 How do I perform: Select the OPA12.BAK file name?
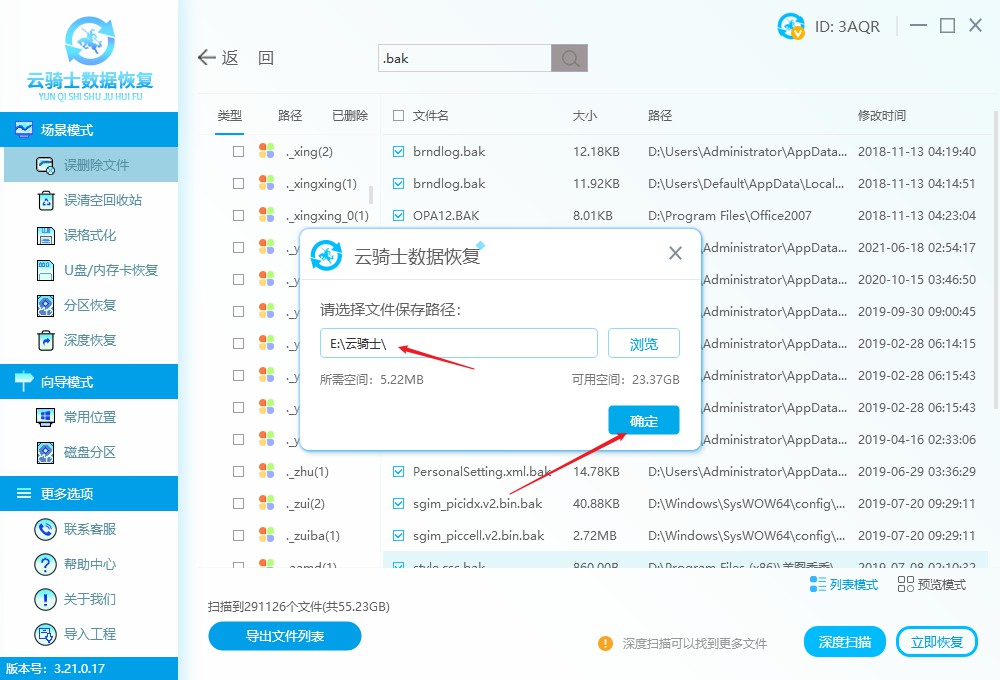tap(446, 216)
